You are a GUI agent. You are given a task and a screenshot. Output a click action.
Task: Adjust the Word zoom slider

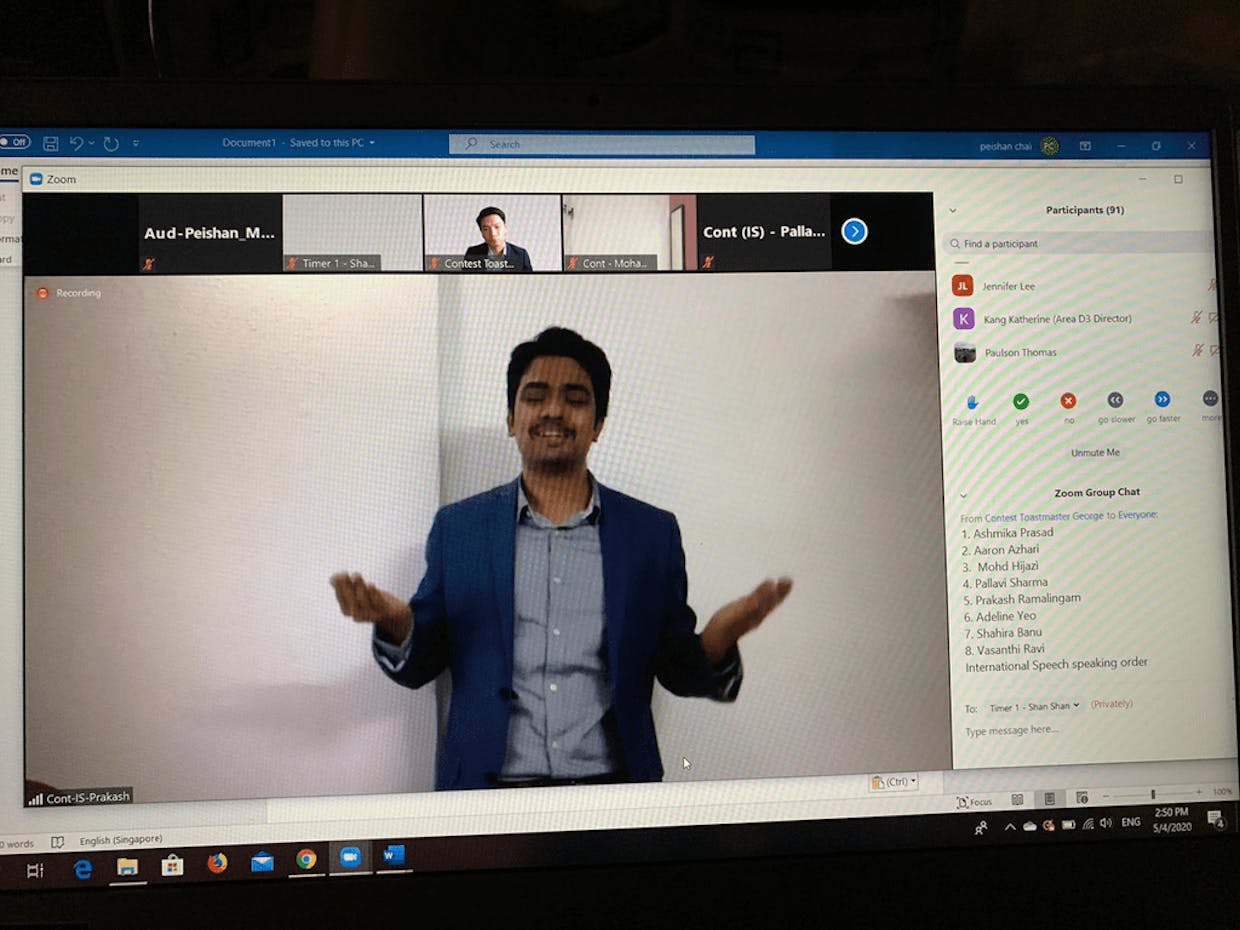point(1151,795)
